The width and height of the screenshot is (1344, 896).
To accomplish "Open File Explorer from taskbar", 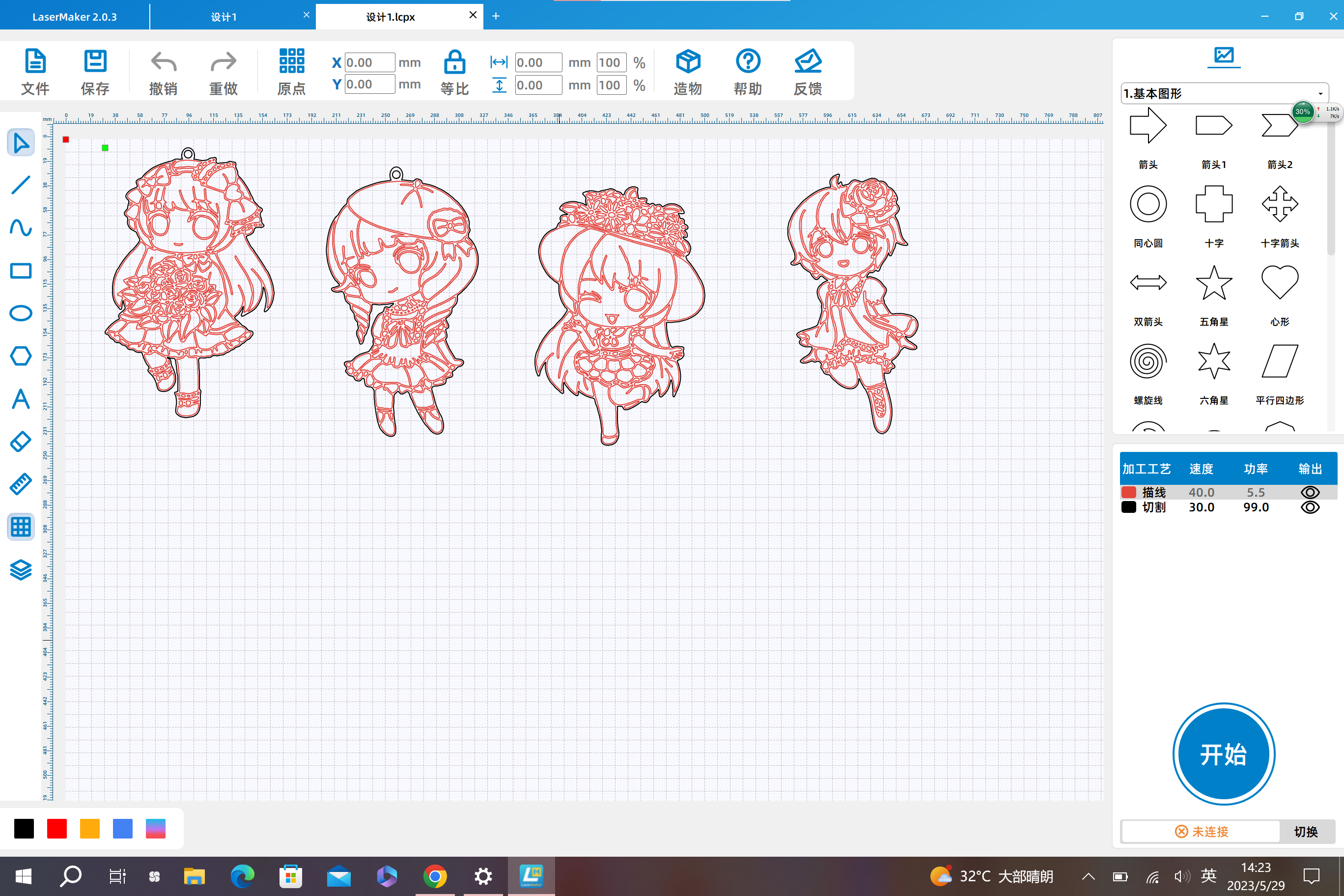I will [195, 876].
